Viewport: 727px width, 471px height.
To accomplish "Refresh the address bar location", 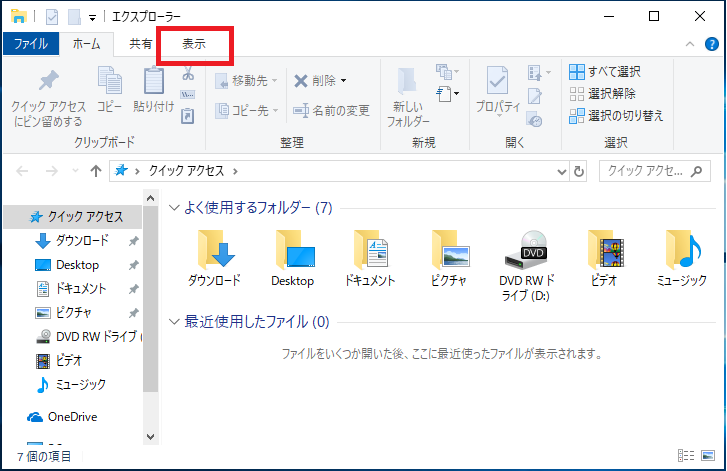I will tap(579, 172).
